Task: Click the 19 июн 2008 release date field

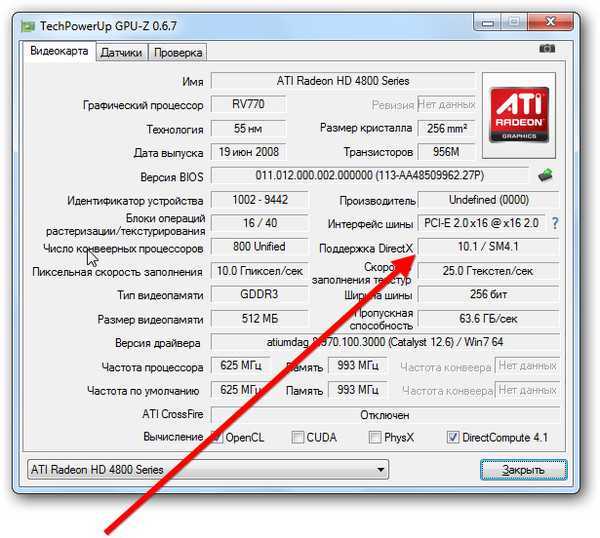Action: click(x=248, y=152)
